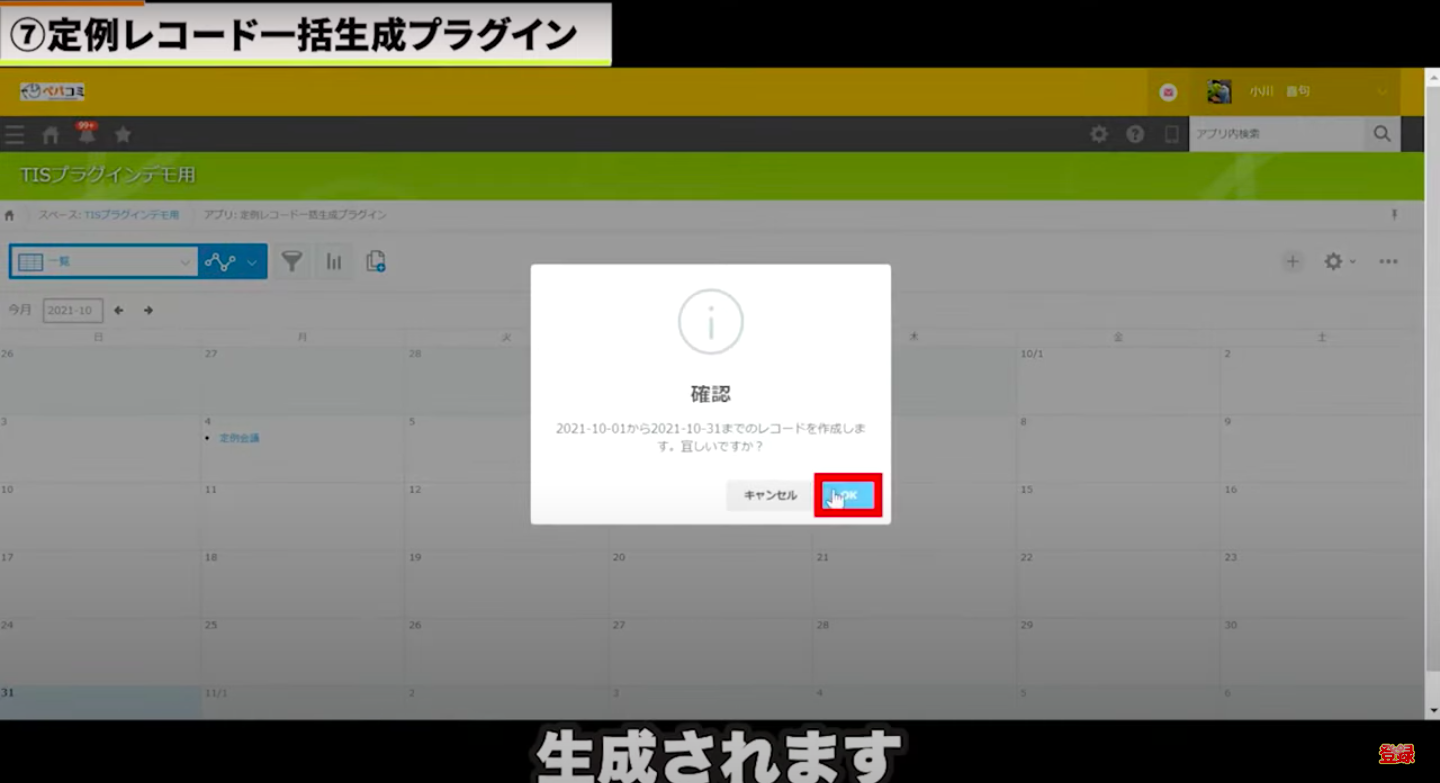
Task: Click the OK button in confirmation dialog
Action: pos(848,496)
